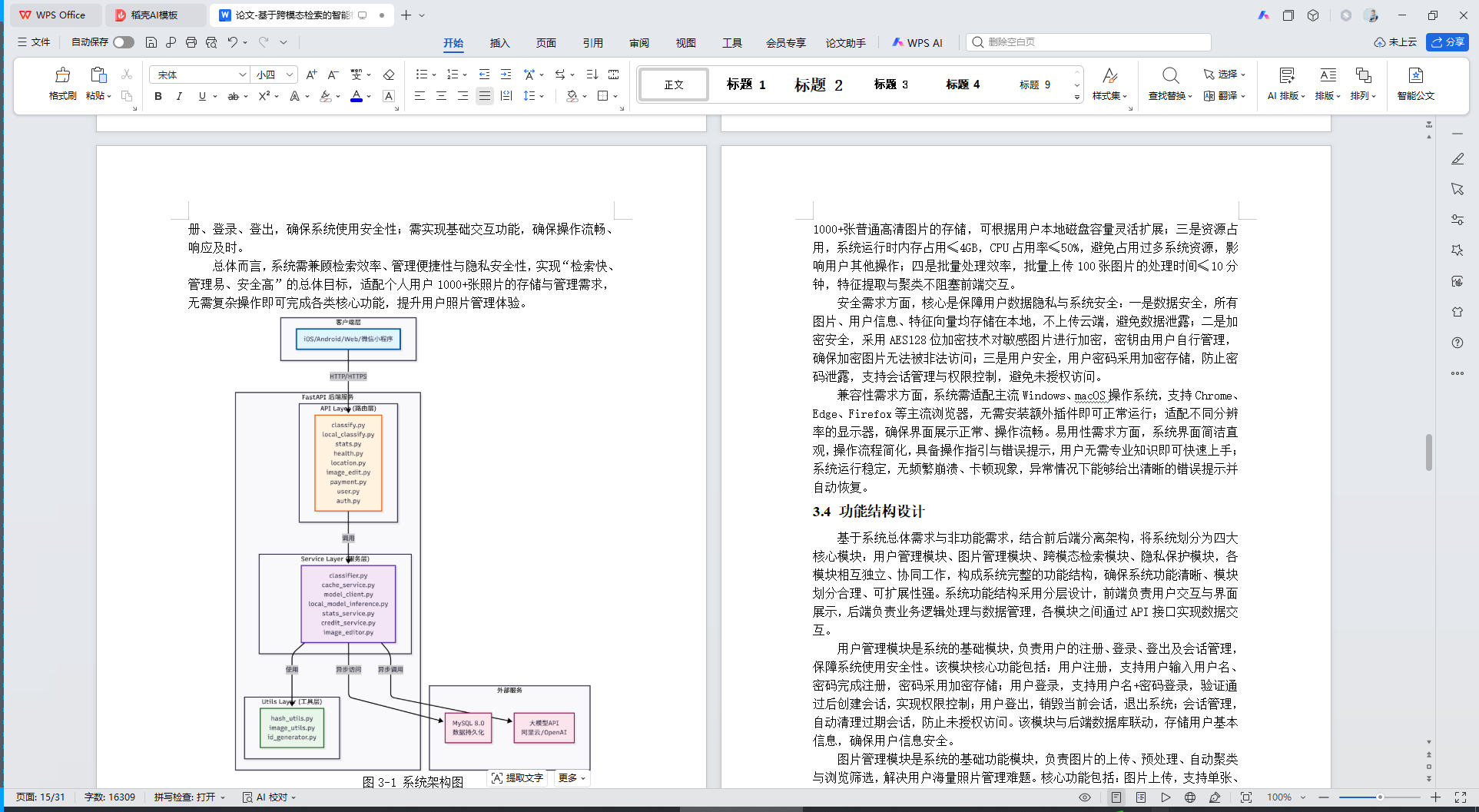Open the View (视图) ribbon tab
This screenshot has height=812, width=1479.
pos(686,43)
